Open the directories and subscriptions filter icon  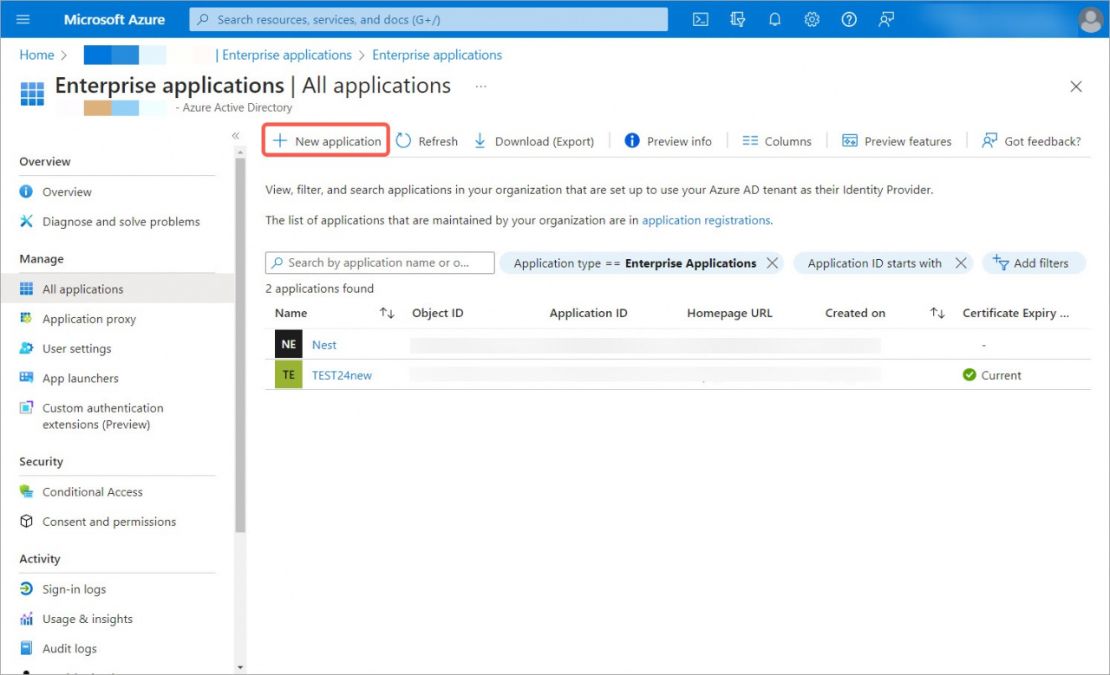tap(738, 19)
